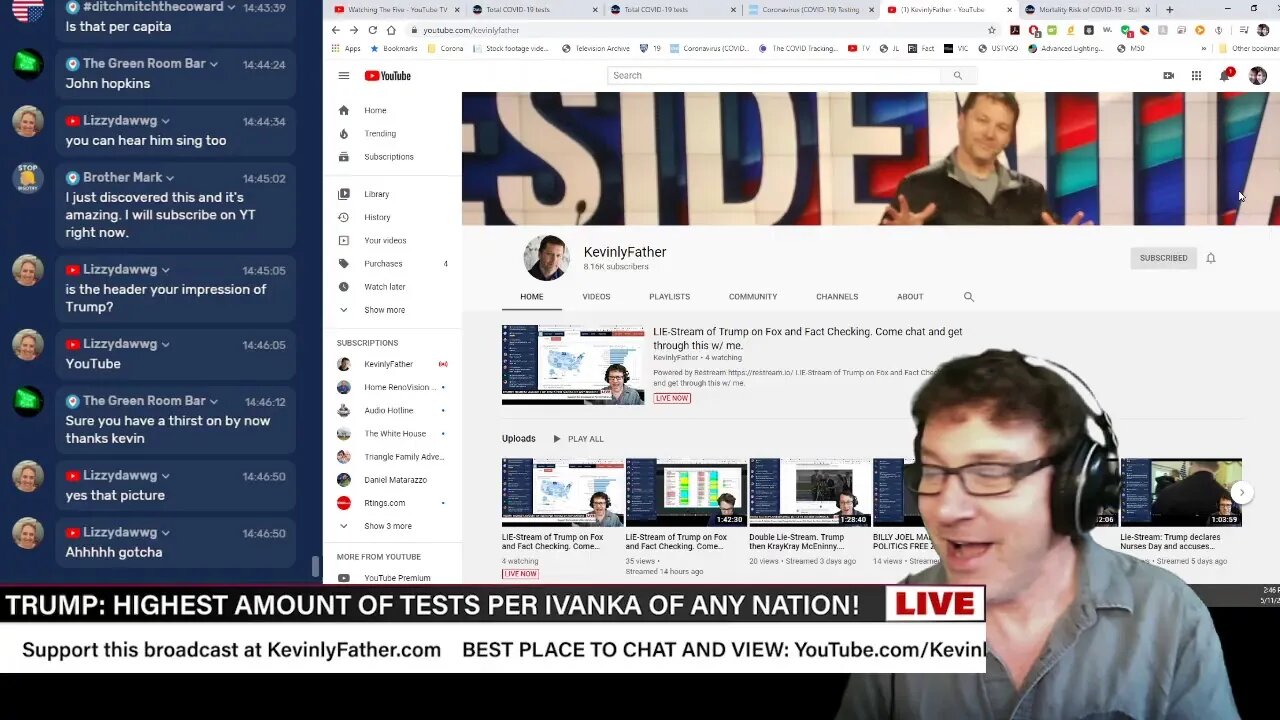Reload the page with the refresh icon
Screen dimensions: 1280x720
(373, 30)
